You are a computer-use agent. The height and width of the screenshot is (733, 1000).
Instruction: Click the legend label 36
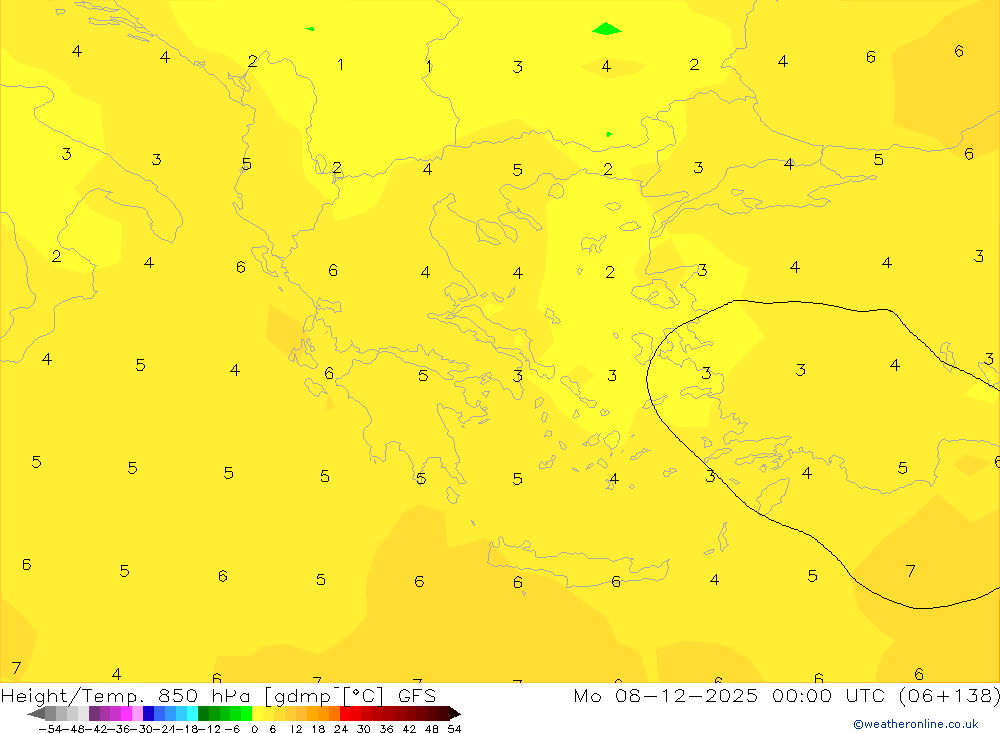[x=386, y=729]
